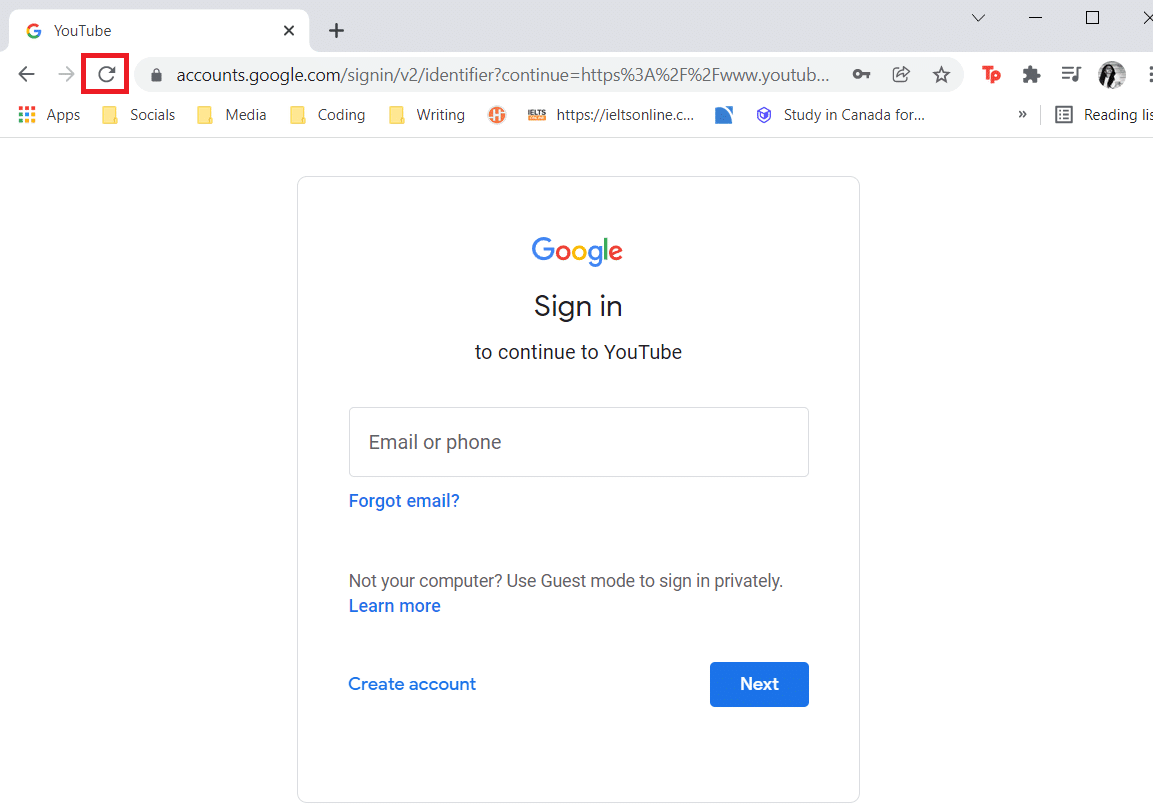This screenshot has height=812, width=1153.
Task: Open media control playlist icon
Action: (x=1071, y=74)
